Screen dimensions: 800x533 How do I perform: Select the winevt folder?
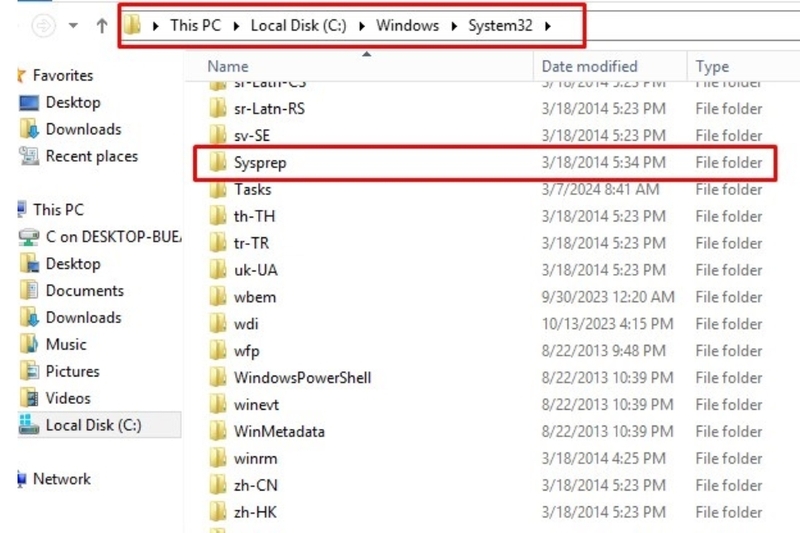[256, 405]
